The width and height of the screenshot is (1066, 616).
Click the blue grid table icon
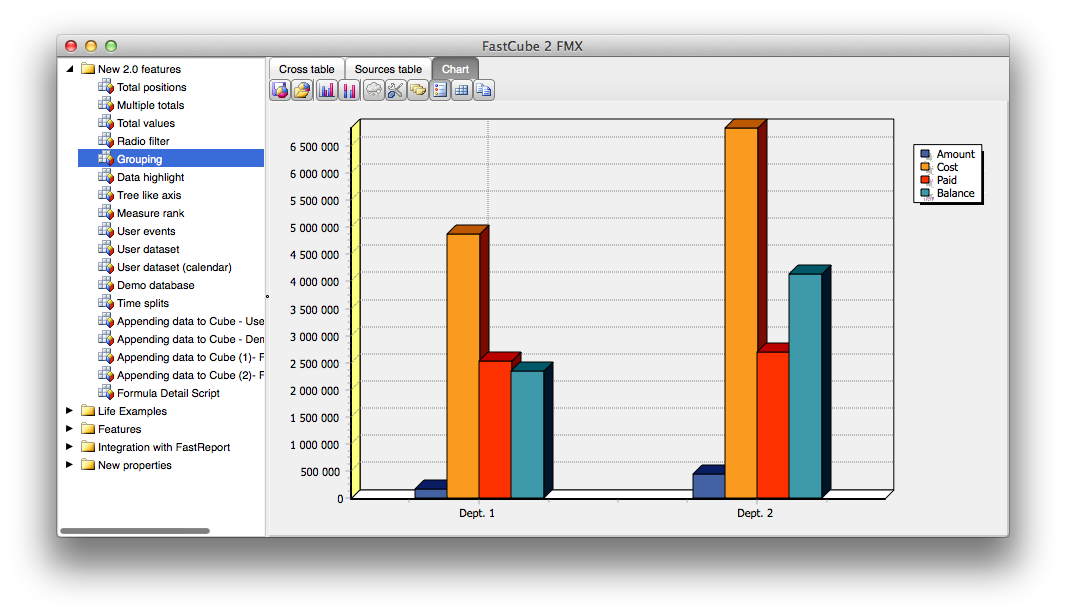462,90
